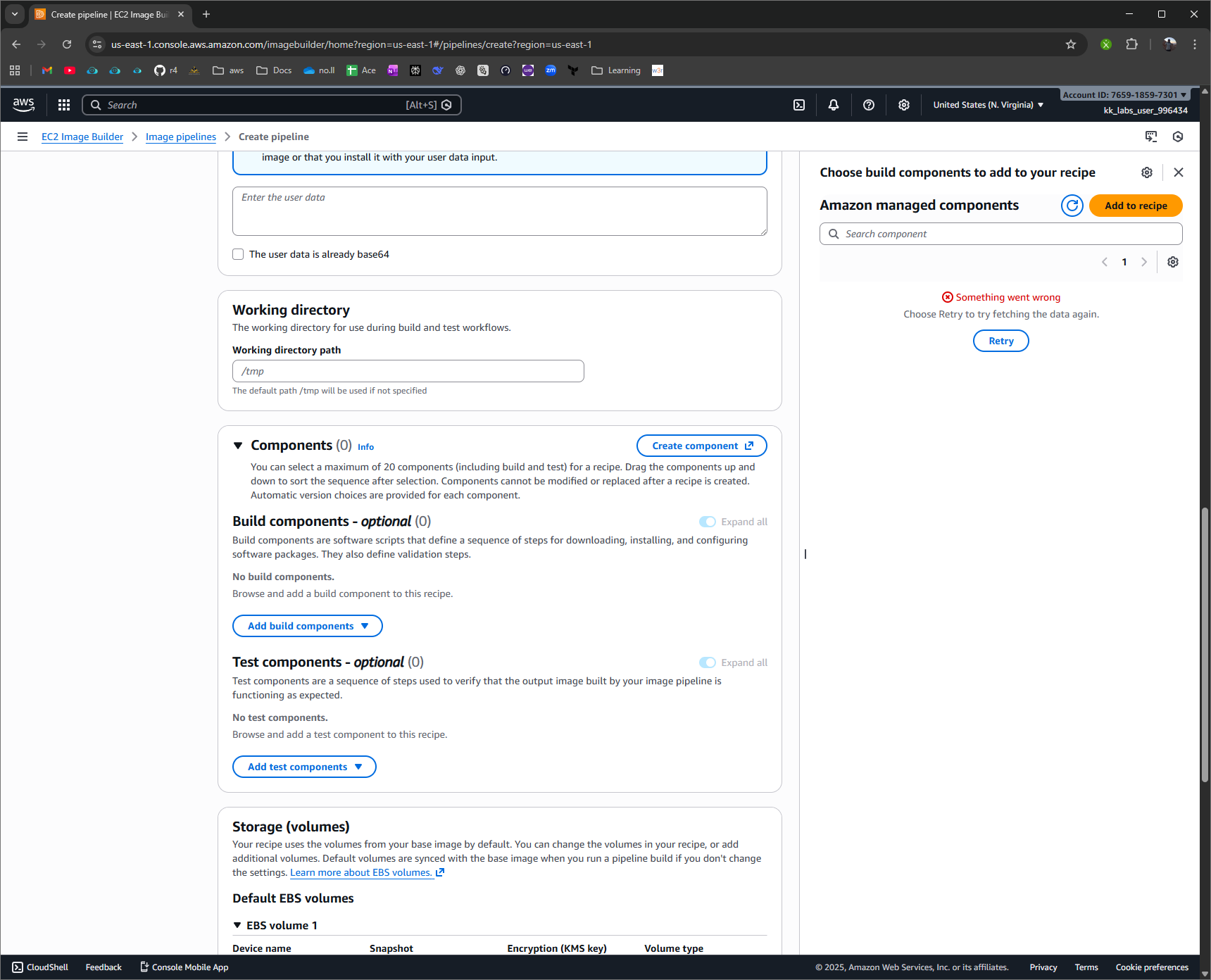1211x980 pixels.
Task: Open the apps grid in bookmarks bar
Action: point(15,70)
